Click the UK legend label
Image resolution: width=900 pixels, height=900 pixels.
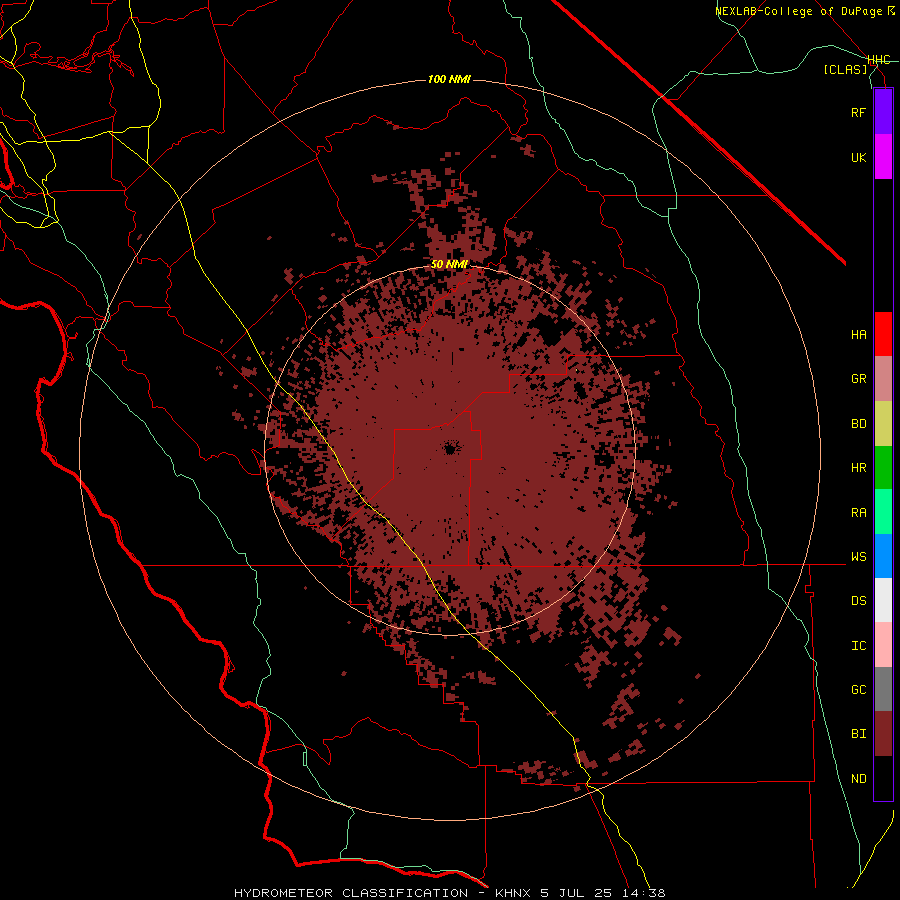(x=858, y=157)
